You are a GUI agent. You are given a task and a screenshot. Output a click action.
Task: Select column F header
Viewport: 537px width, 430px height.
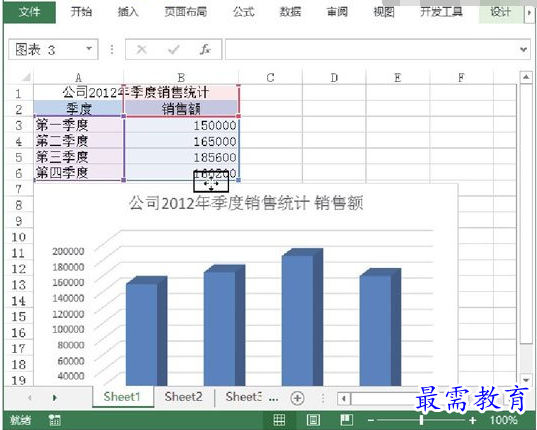461,77
